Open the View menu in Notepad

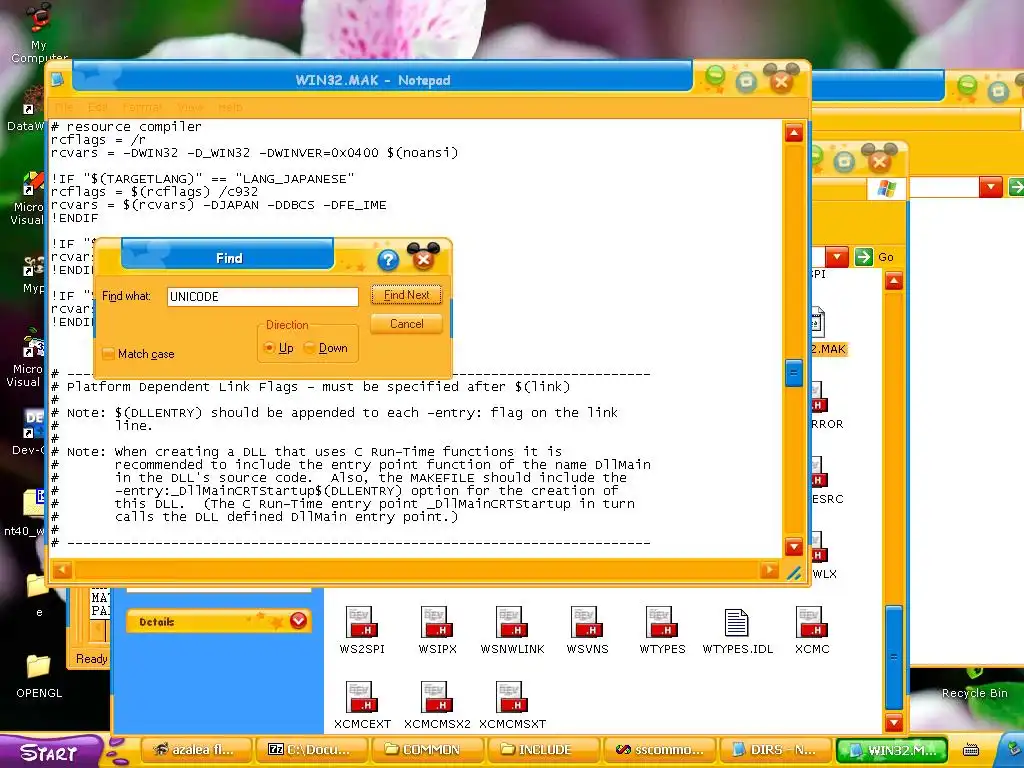(191, 107)
